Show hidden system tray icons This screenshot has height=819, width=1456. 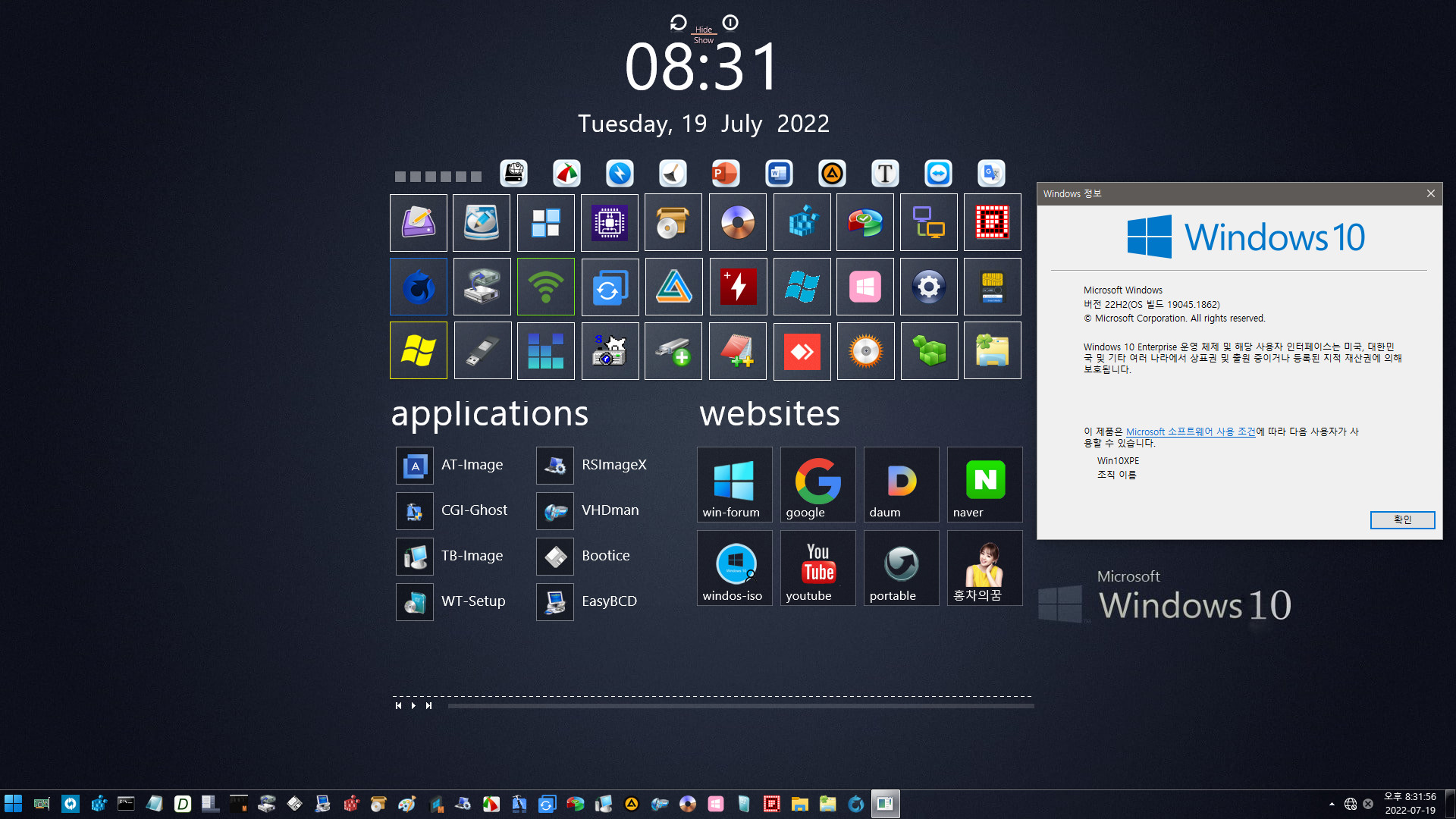pyautogui.click(x=1332, y=804)
